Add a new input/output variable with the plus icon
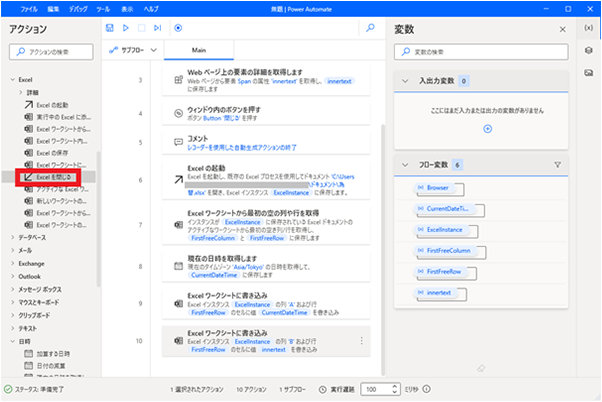The image size is (602, 402). click(488, 129)
